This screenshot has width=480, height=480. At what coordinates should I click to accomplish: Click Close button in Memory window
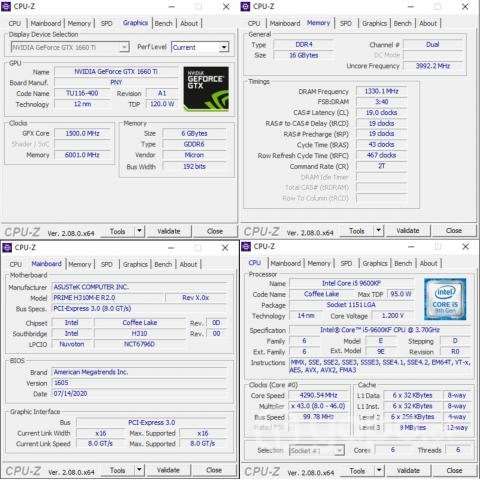coord(454,230)
